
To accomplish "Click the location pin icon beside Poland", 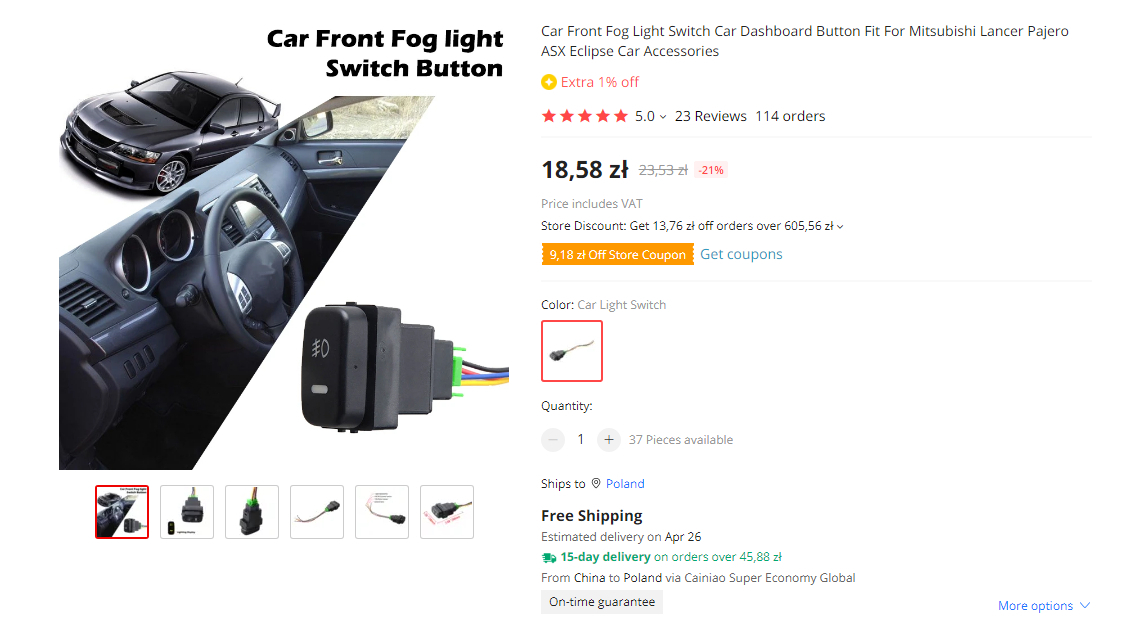I will click(x=596, y=483).
